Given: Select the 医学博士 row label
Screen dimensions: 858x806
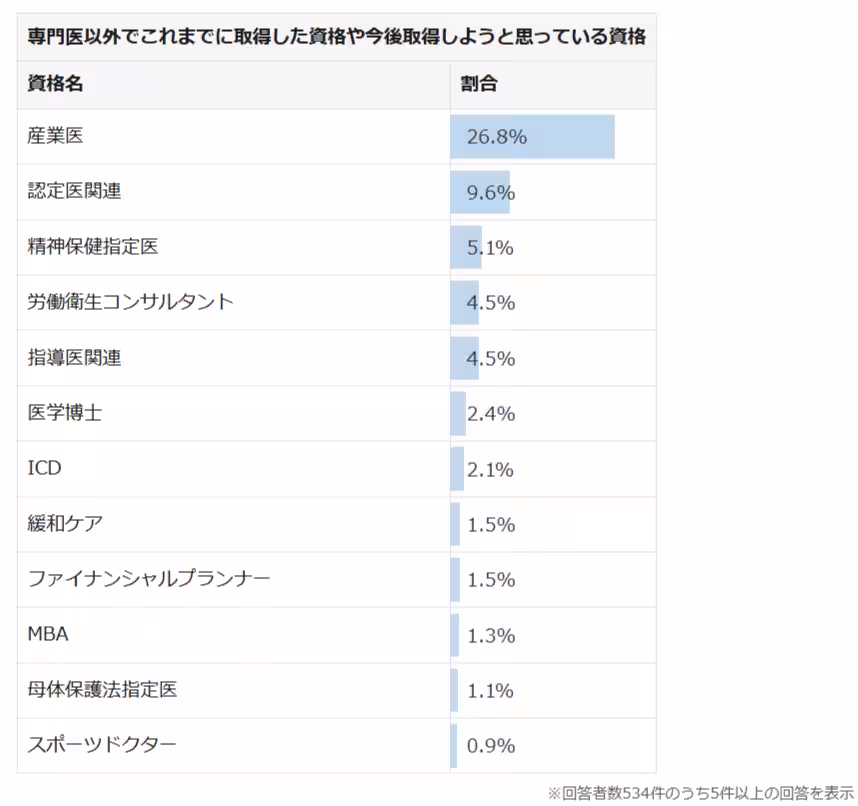Looking at the screenshot, I should click(65, 413).
